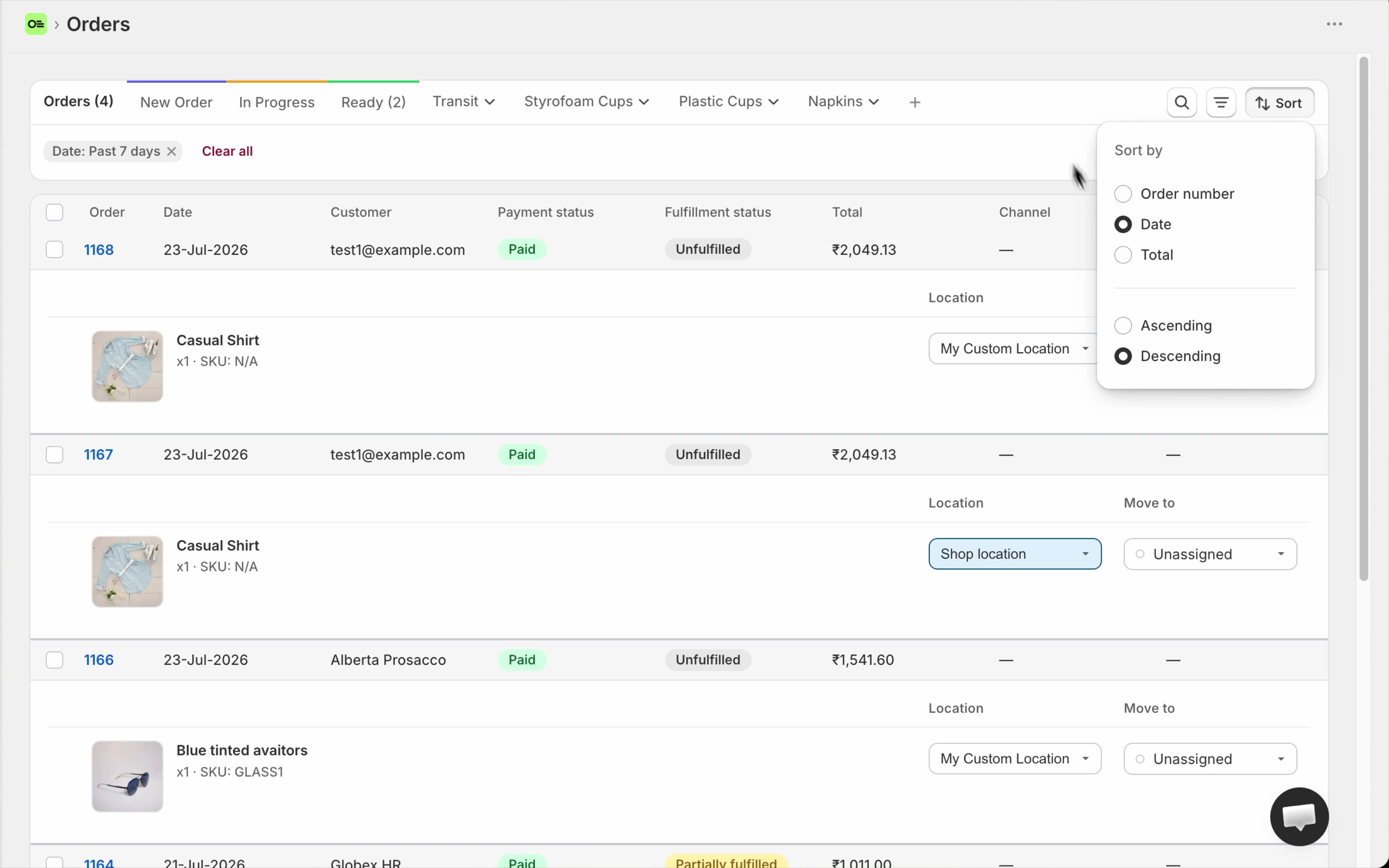1389x868 pixels.
Task: Tick the select-all orders header checkbox
Action: [x=55, y=213]
